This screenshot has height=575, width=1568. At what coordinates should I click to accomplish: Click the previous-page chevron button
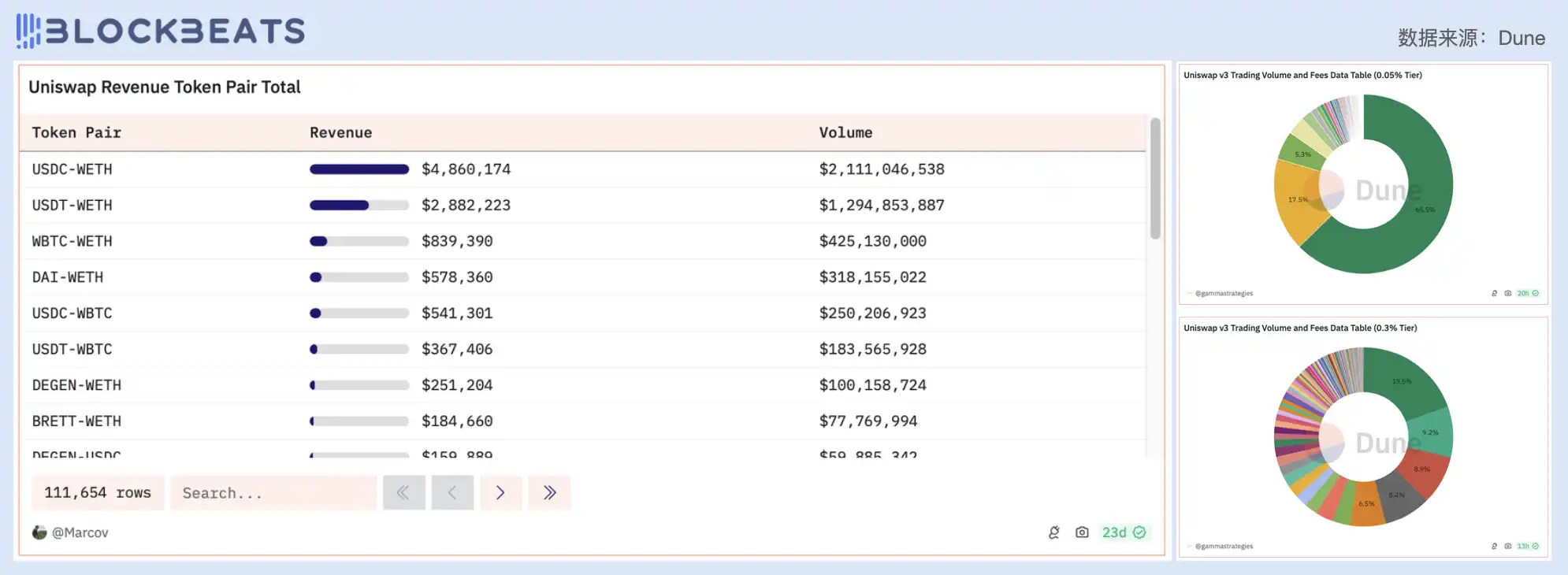click(x=452, y=492)
